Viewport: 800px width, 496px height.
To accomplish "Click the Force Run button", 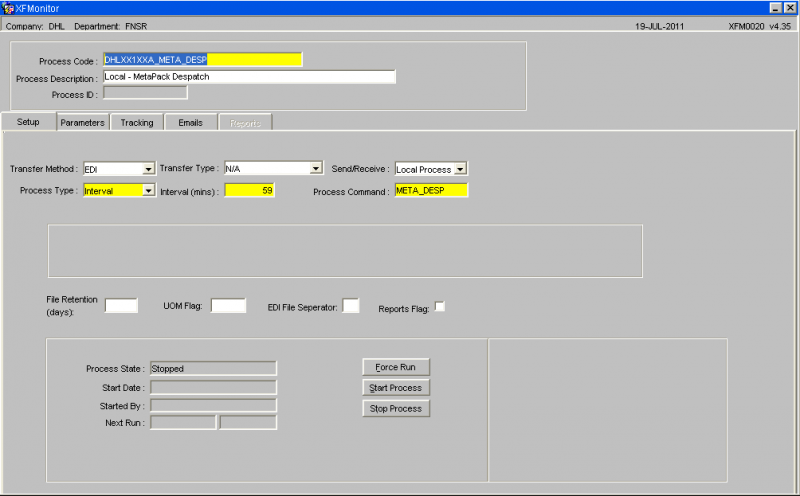I will click(396, 367).
